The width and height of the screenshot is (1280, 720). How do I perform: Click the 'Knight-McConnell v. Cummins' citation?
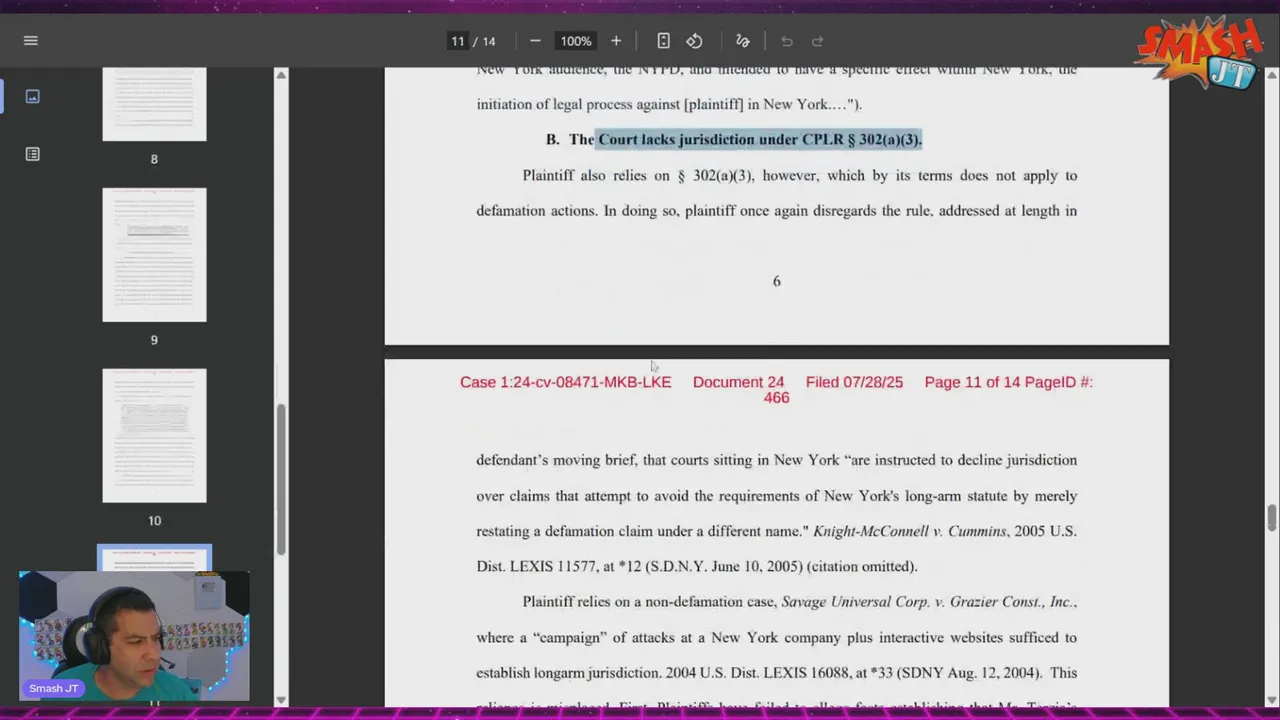tap(909, 531)
